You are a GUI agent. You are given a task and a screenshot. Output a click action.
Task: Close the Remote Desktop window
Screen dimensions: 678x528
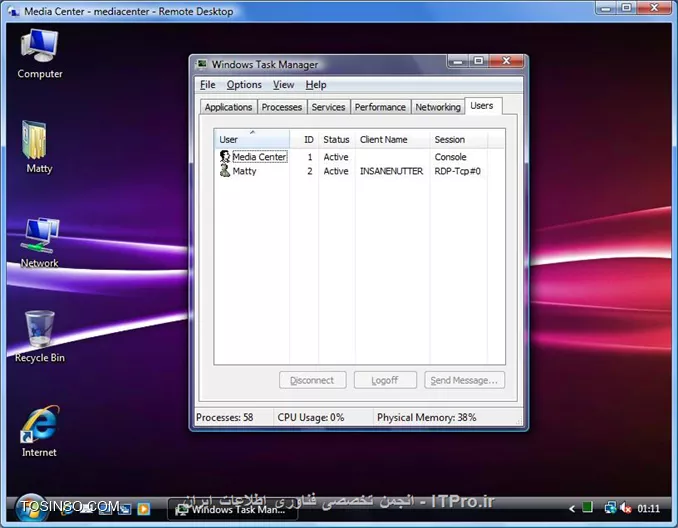[x=654, y=8]
